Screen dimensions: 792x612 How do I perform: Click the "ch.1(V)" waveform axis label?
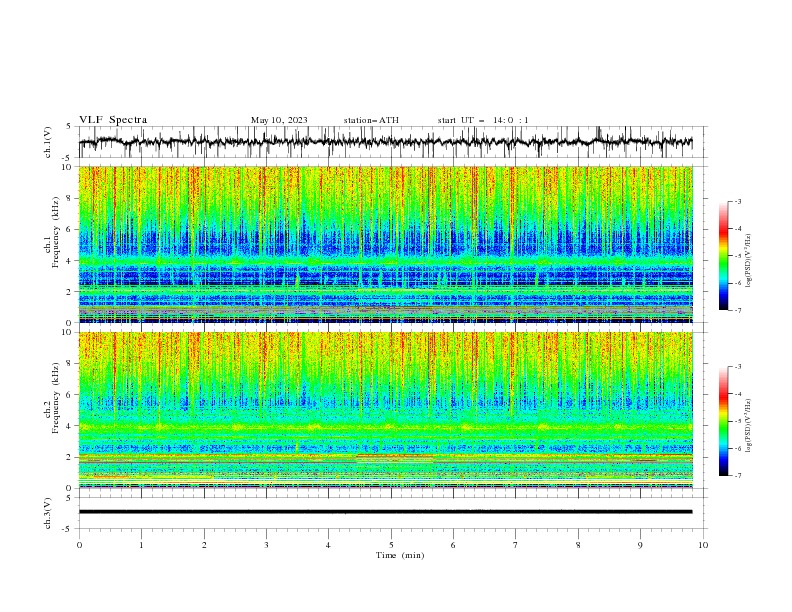click(x=48, y=142)
